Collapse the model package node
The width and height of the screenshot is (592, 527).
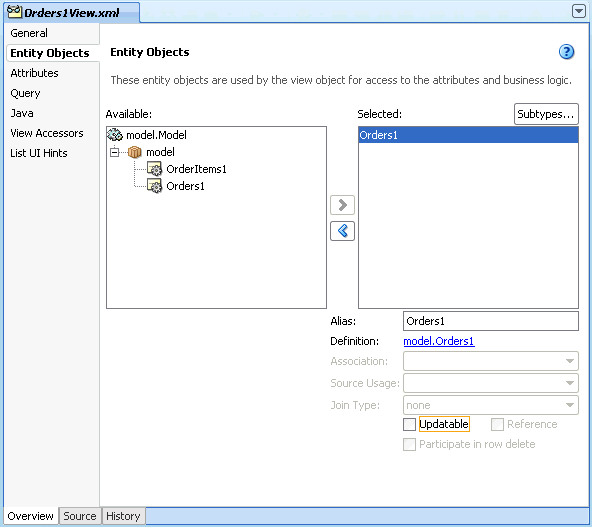114,152
